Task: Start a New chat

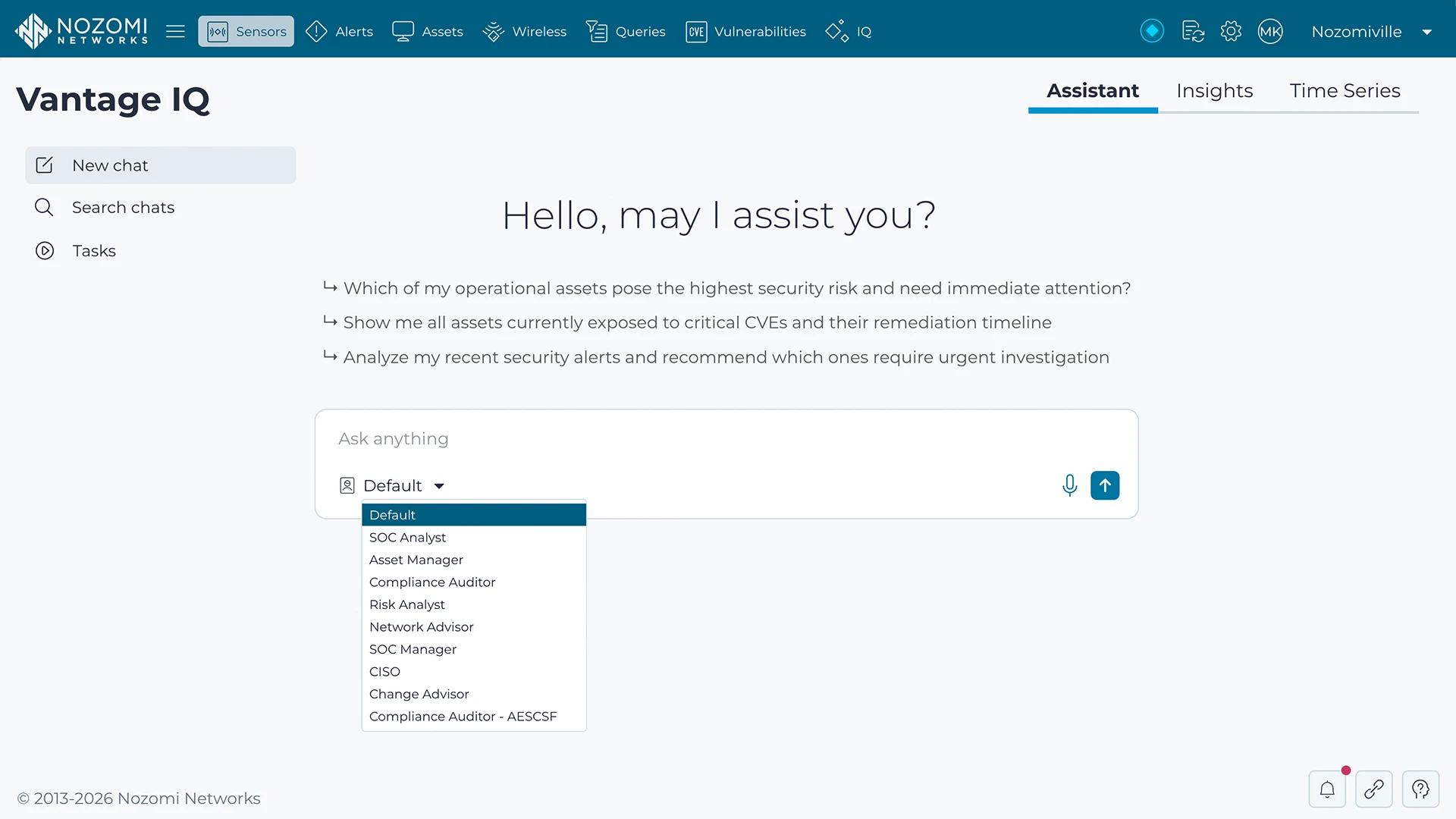Action: 161,165
